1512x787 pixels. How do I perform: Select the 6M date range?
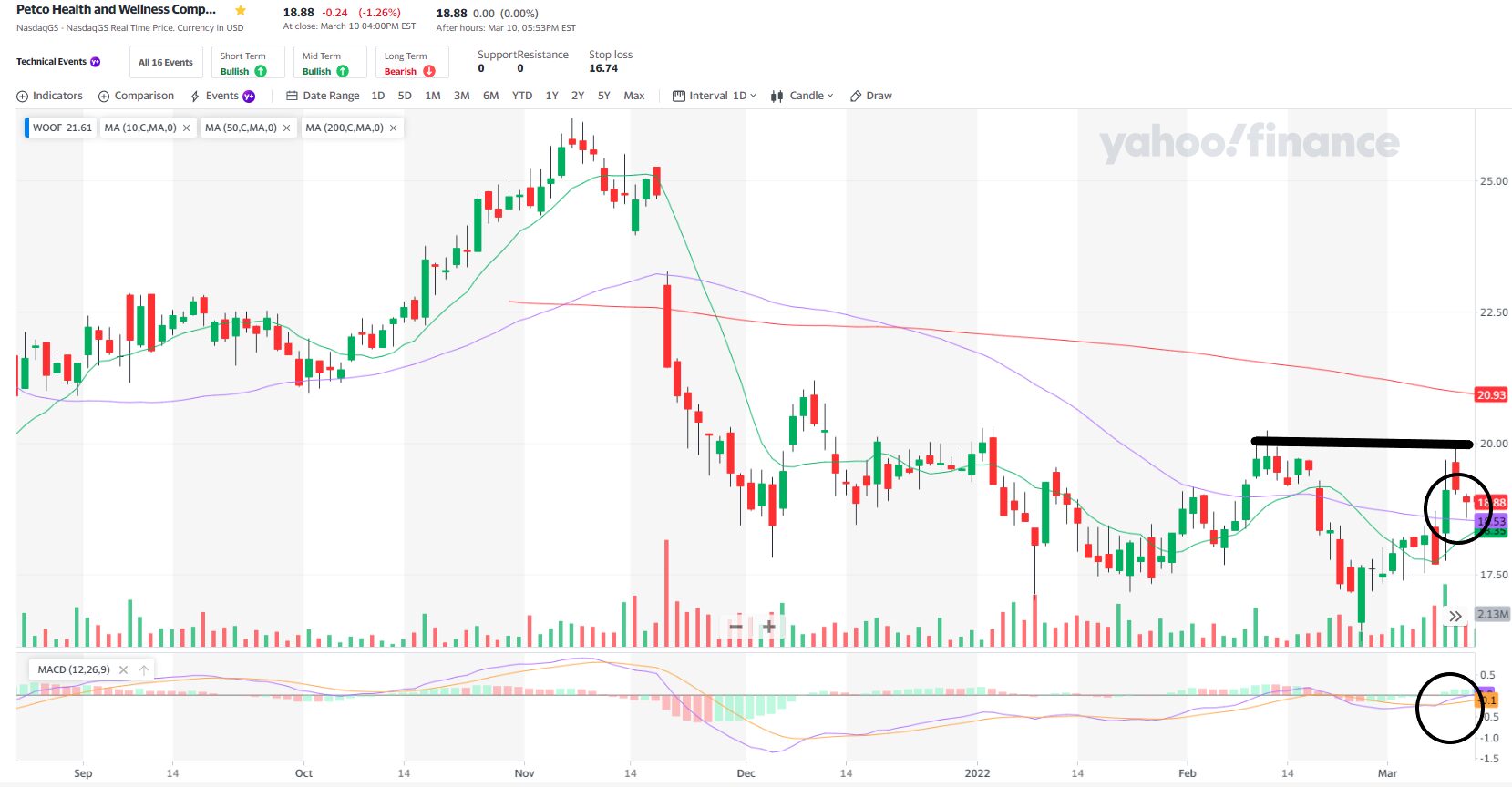pyautogui.click(x=490, y=96)
